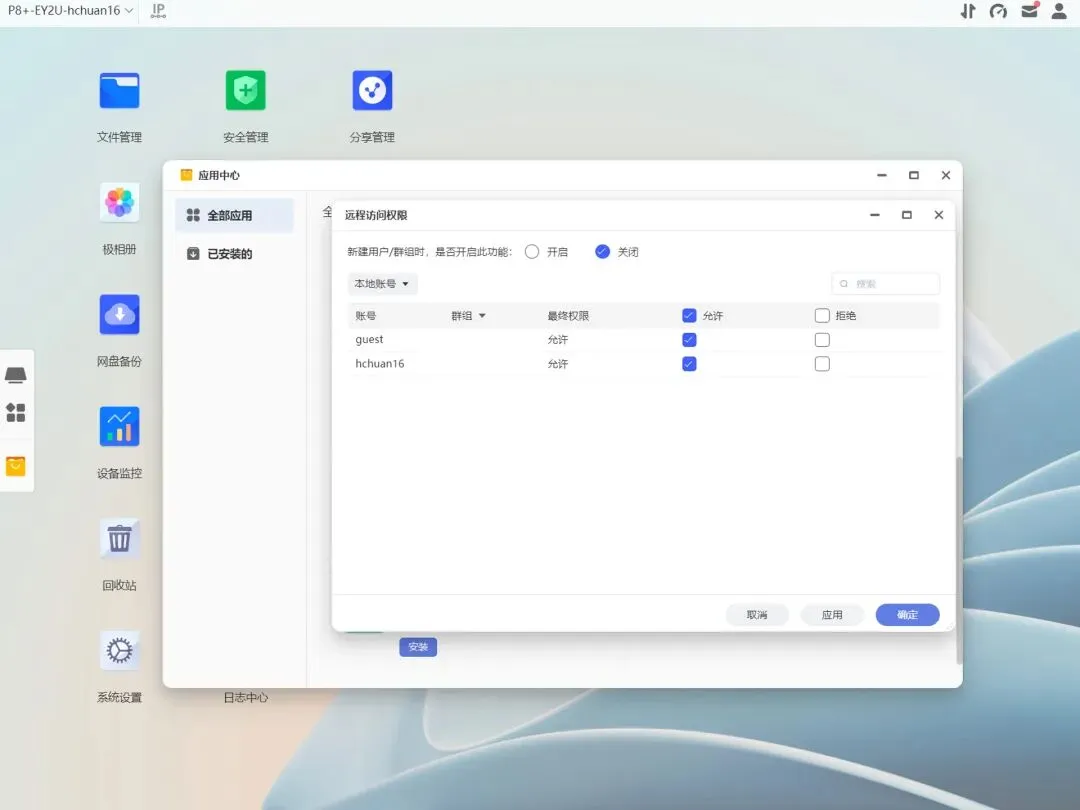Viewport: 1080px width, 810px height.
Task: Click the 账号 column header
Action: coord(366,315)
